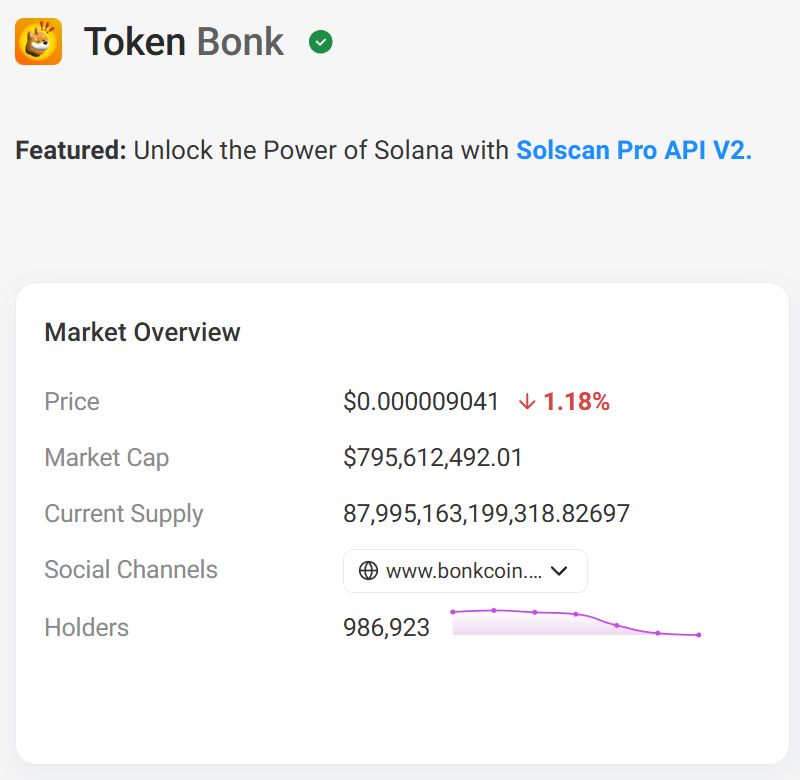
Task: Open the Solscan Pro API V2 link
Action: coord(633,151)
